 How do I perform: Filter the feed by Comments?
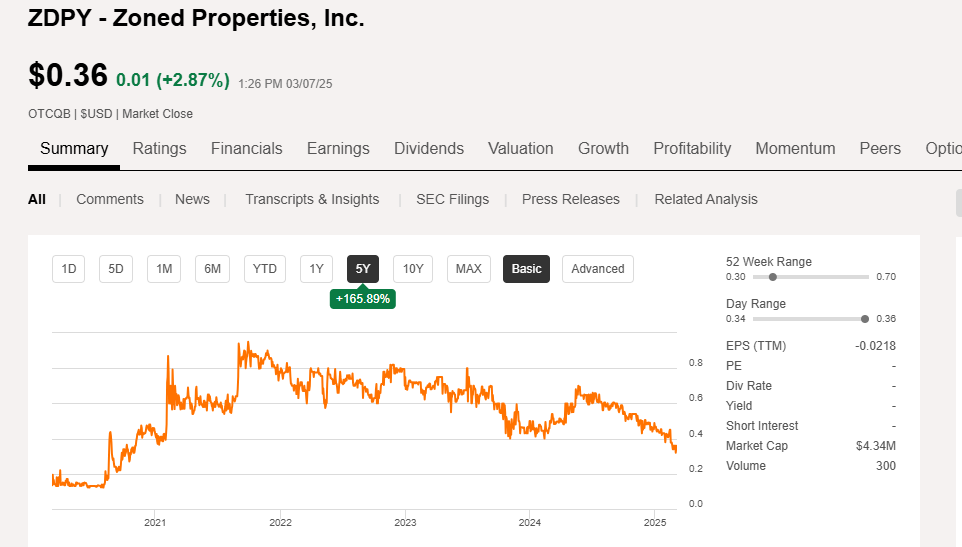click(110, 199)
